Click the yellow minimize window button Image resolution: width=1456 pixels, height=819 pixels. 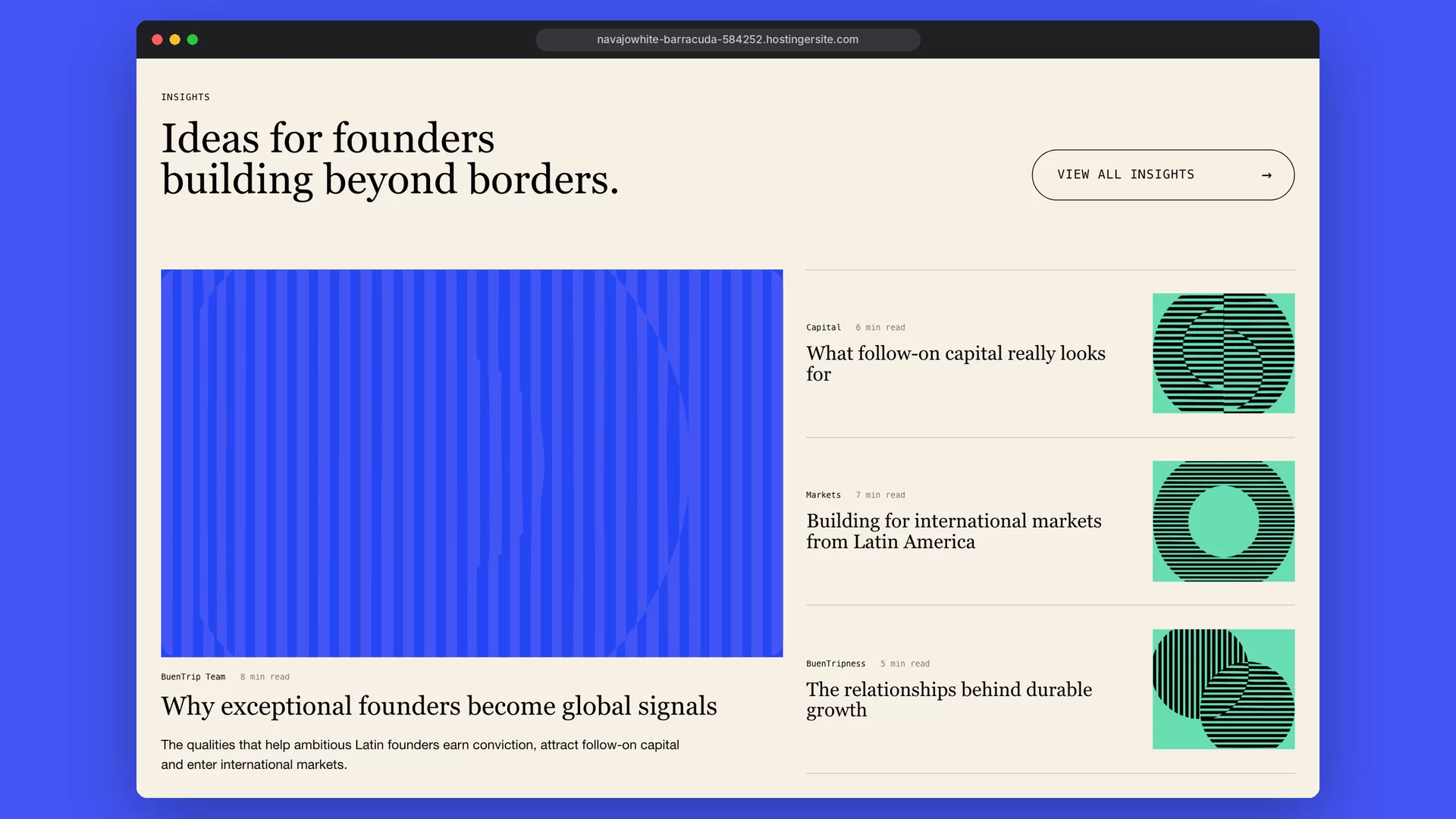pos(175,39)
